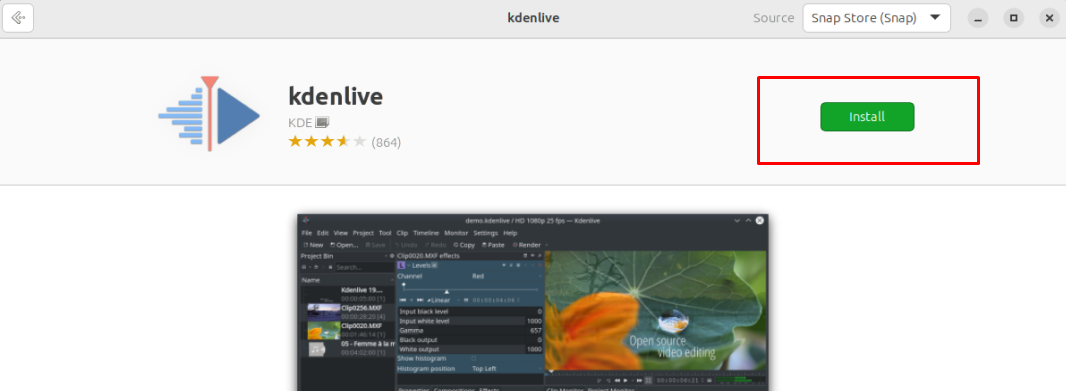Open the Snap Store (Snap) source dropdown

876,18
